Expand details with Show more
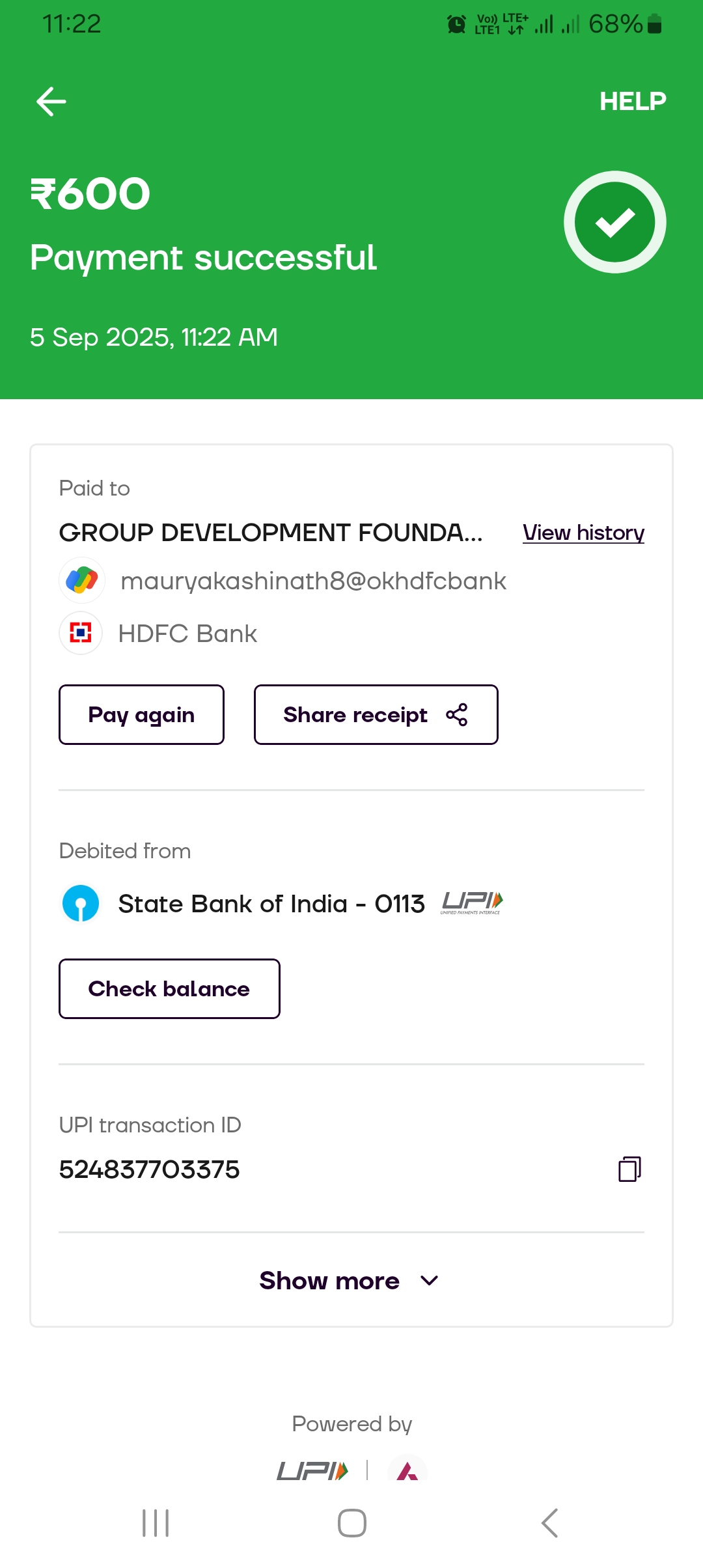 click(x=330, y=1281)
